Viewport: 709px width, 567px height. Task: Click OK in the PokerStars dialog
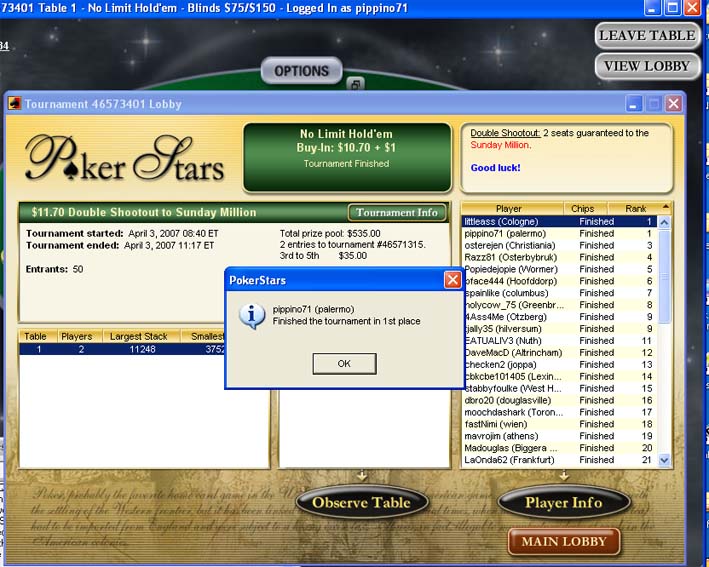pyautogui.click(x=344, y=364)
